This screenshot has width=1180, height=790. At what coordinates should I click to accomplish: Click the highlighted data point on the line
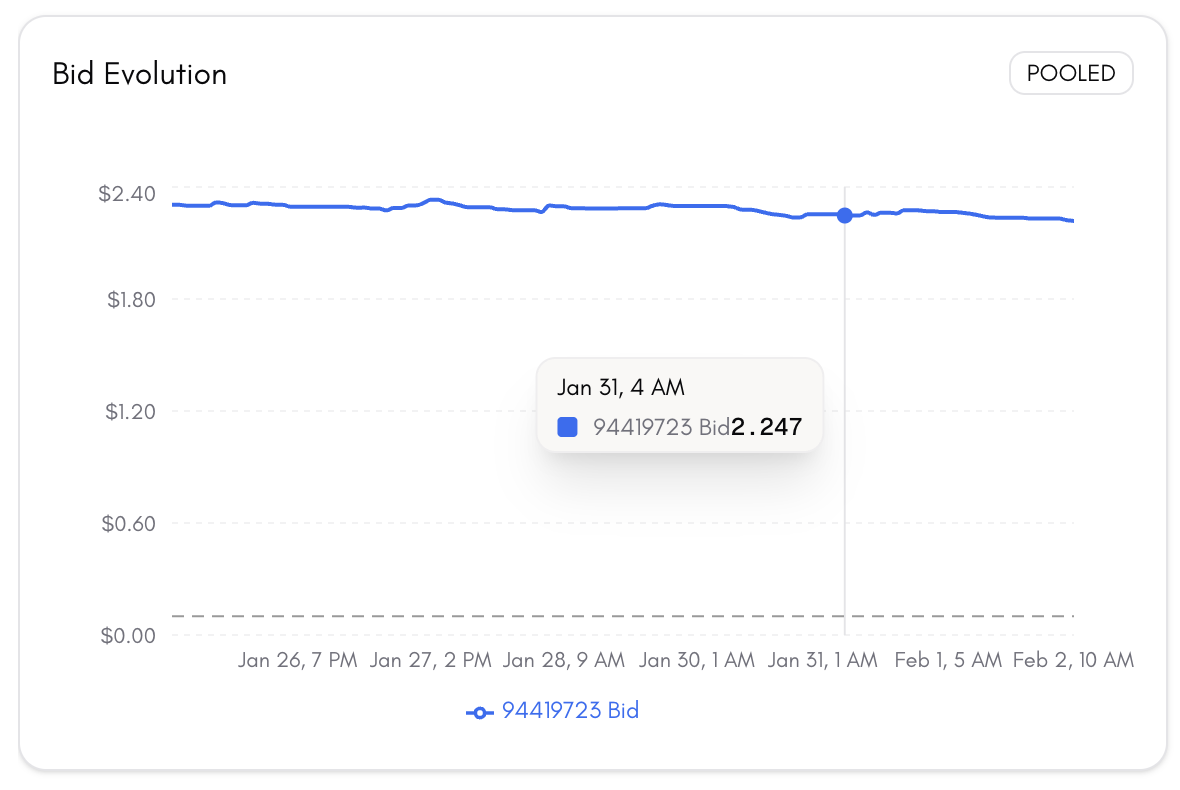tap(844, 216)
